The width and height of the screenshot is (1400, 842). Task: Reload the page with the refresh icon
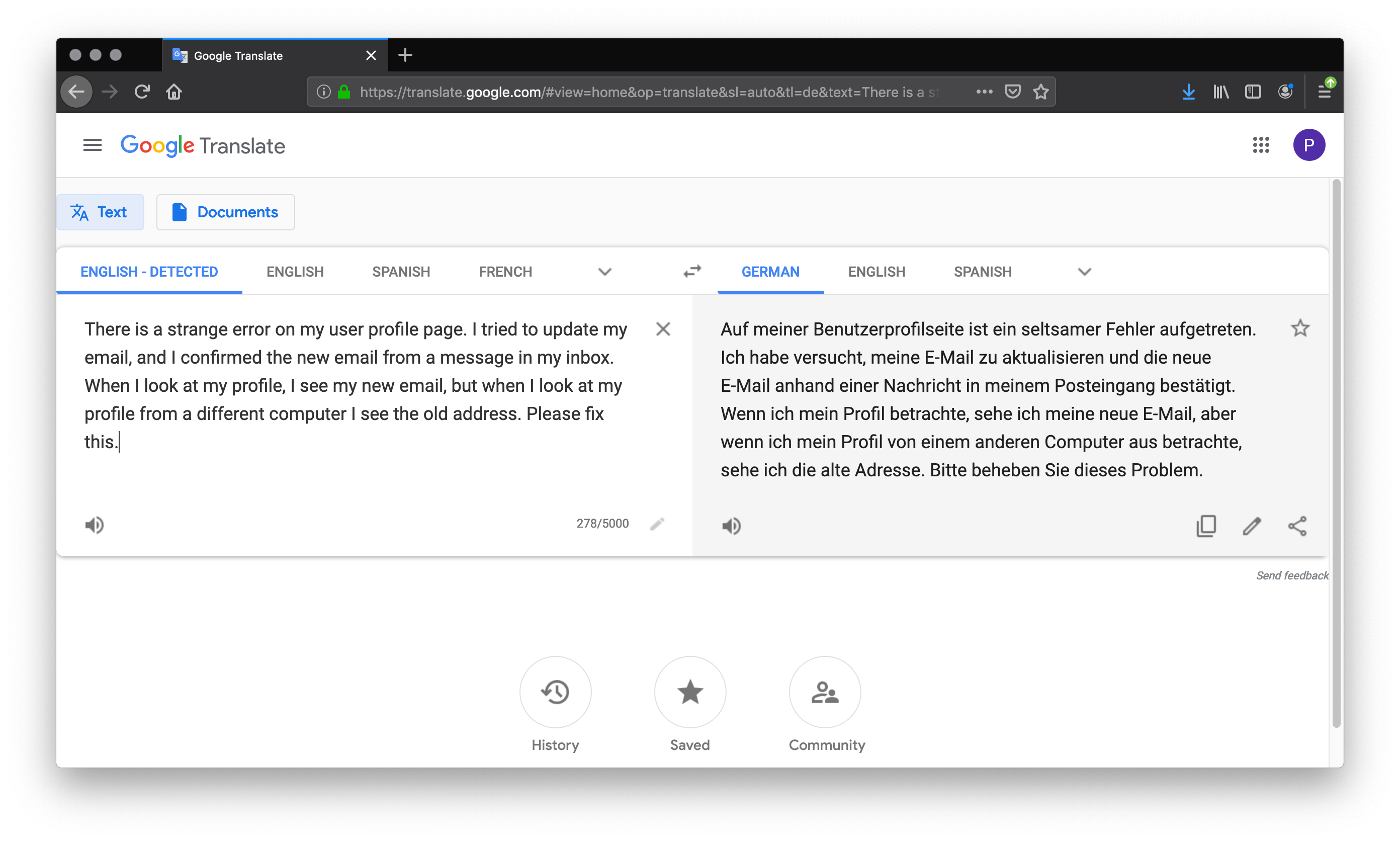point(142,92)
